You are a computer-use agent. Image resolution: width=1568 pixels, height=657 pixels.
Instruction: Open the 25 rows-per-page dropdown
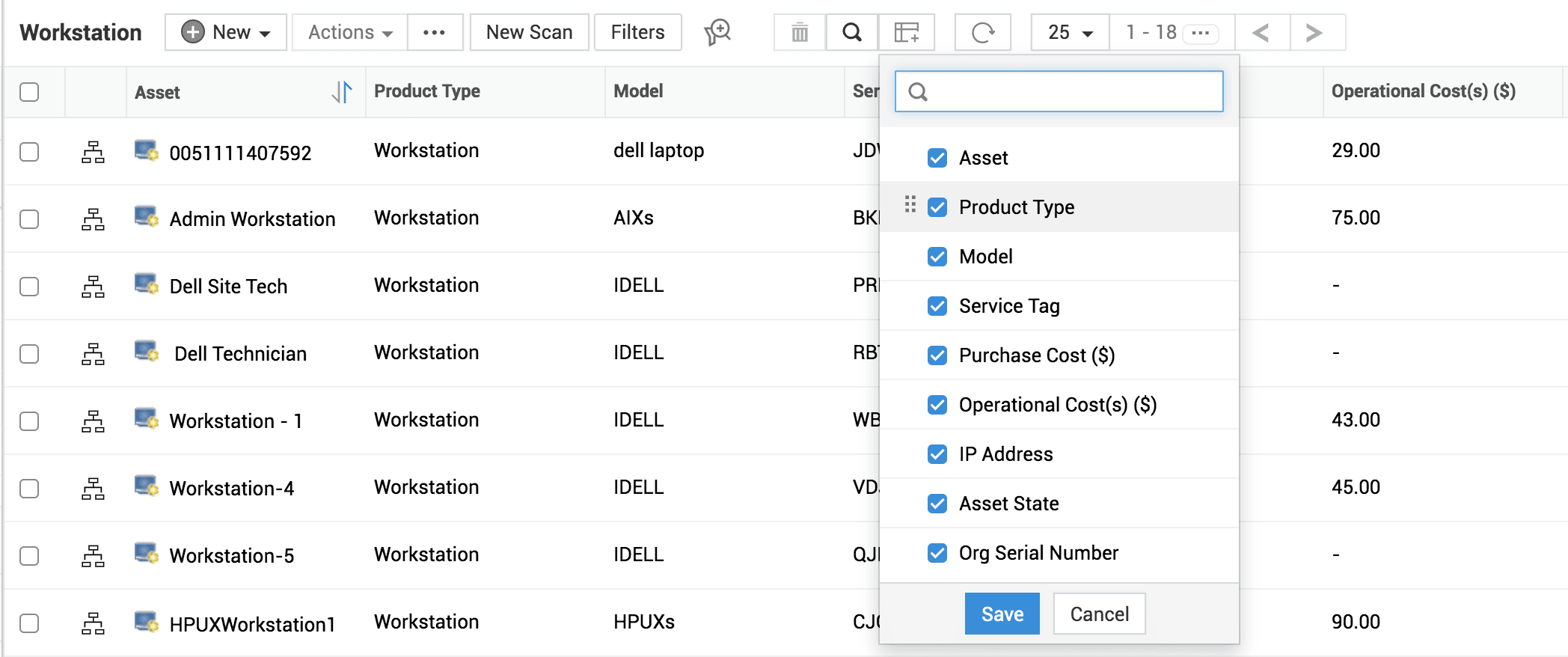1070,32
